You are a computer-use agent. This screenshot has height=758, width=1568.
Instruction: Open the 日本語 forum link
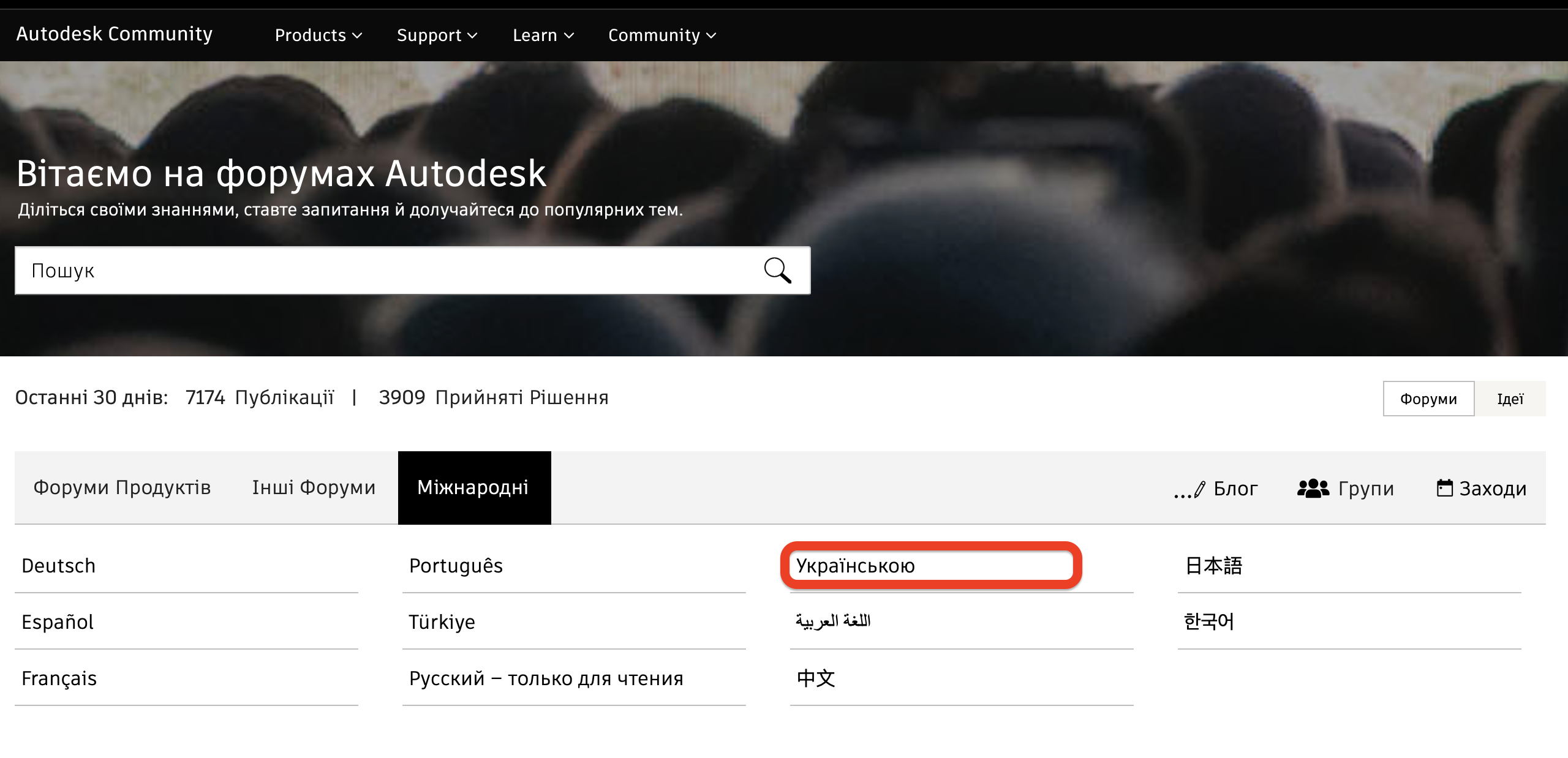(1213, 566)
